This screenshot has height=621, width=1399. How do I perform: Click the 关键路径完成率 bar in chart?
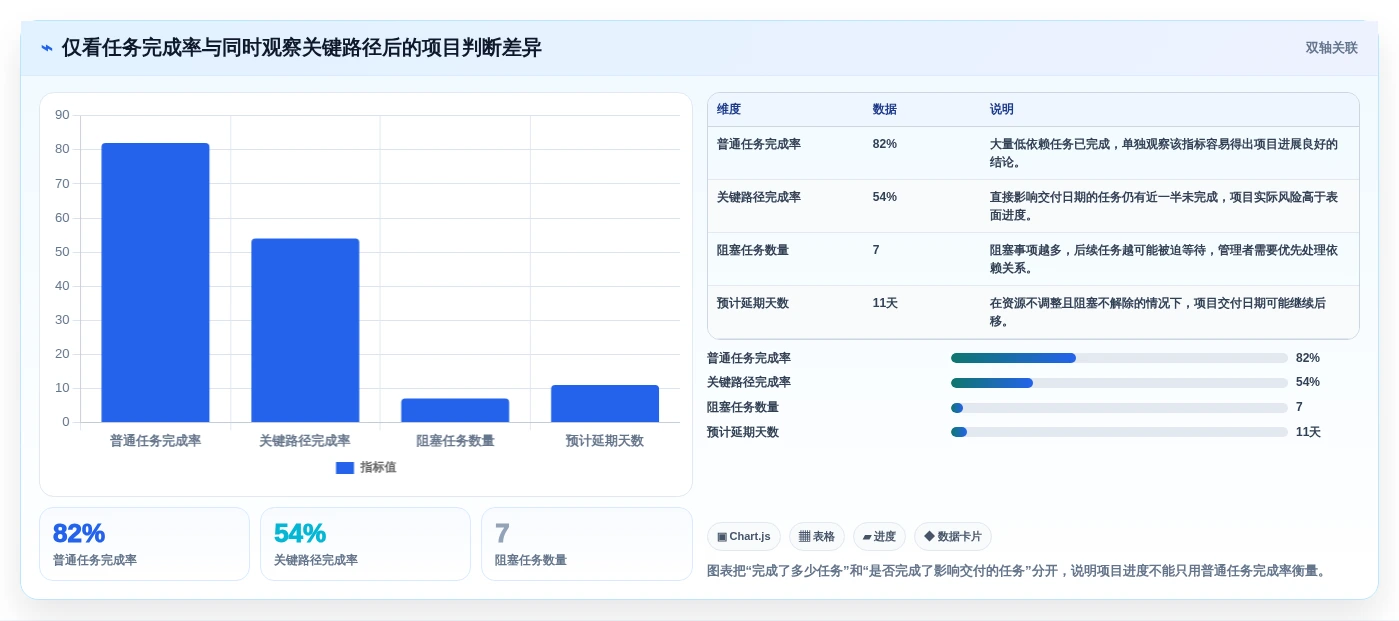tap(305, 330)
